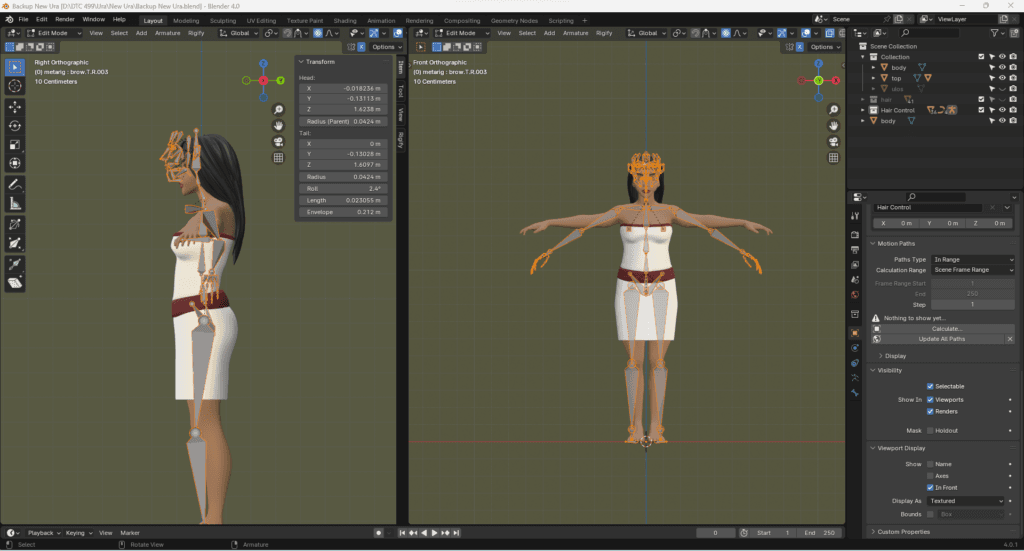
Task: Toggle camera view in the right viewport
Action: pyautogui.click(x=833, y=142)
